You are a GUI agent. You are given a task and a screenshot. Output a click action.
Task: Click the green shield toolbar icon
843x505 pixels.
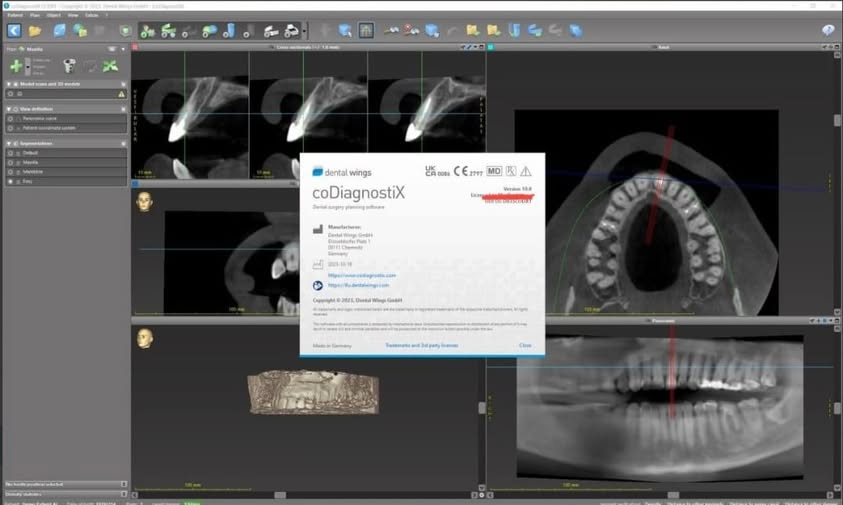coord(125,31)
